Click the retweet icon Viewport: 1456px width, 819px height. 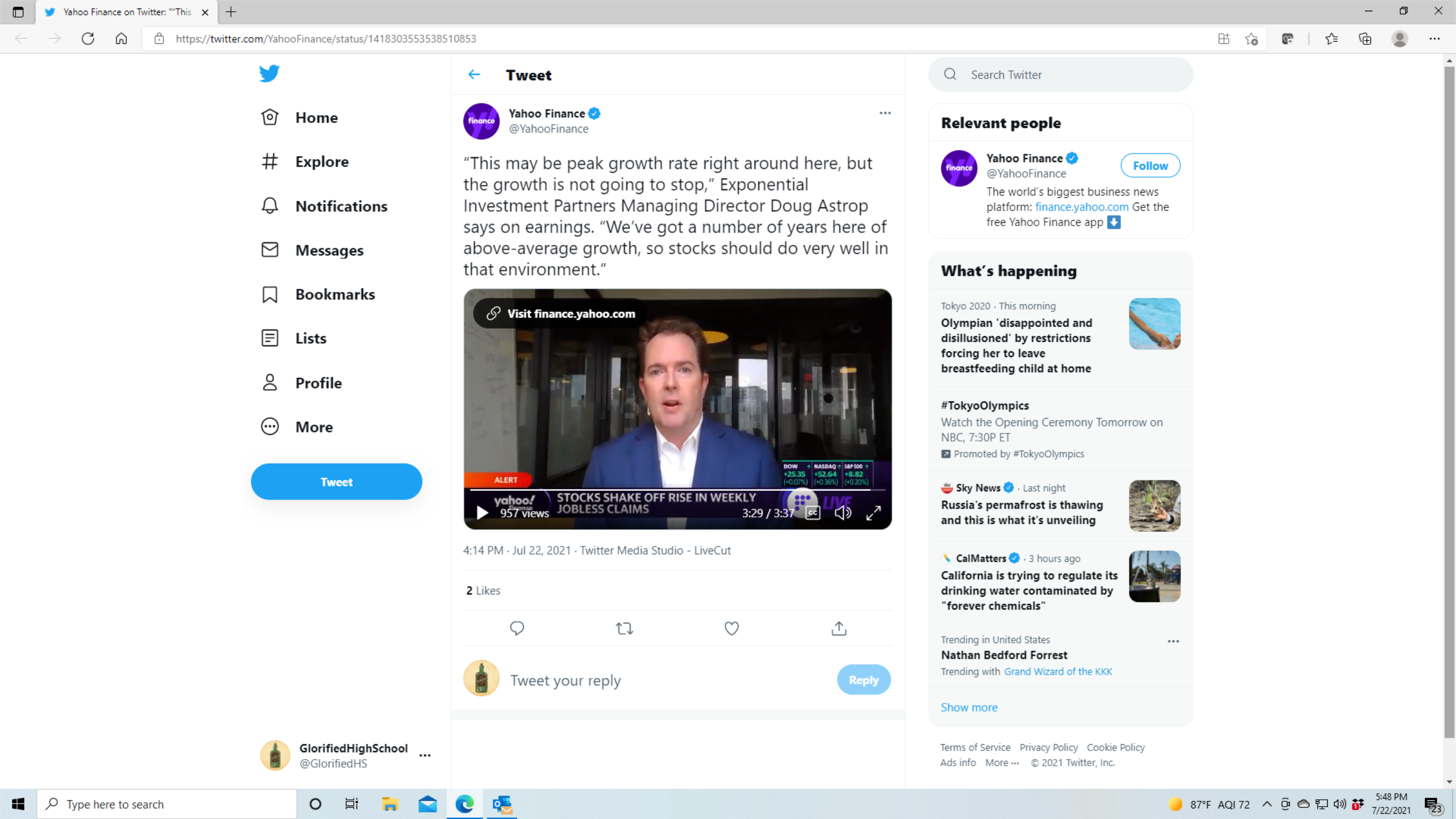(x=624, y=629)
